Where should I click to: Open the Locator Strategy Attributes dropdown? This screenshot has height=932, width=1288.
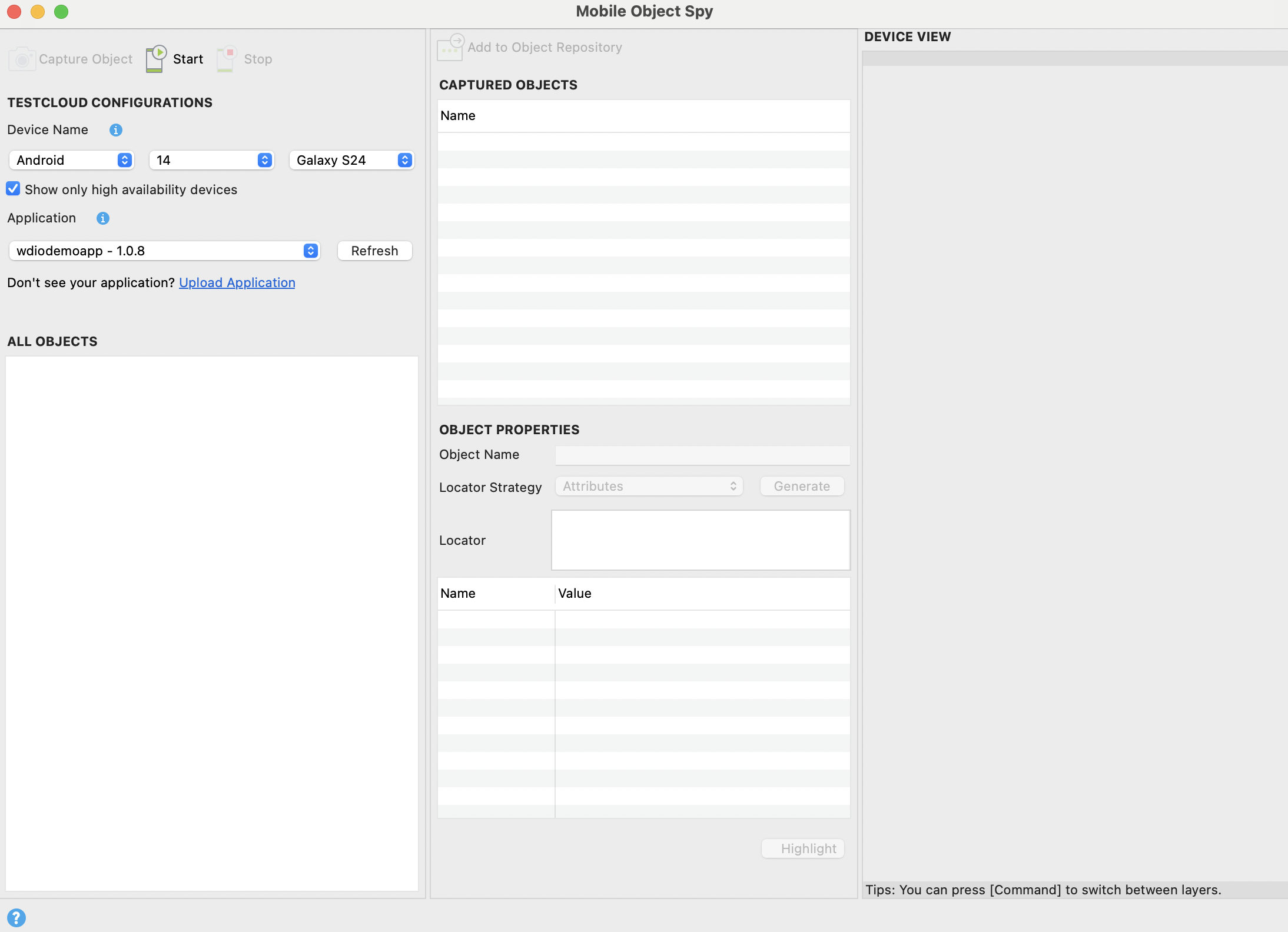tap(649, 486)
